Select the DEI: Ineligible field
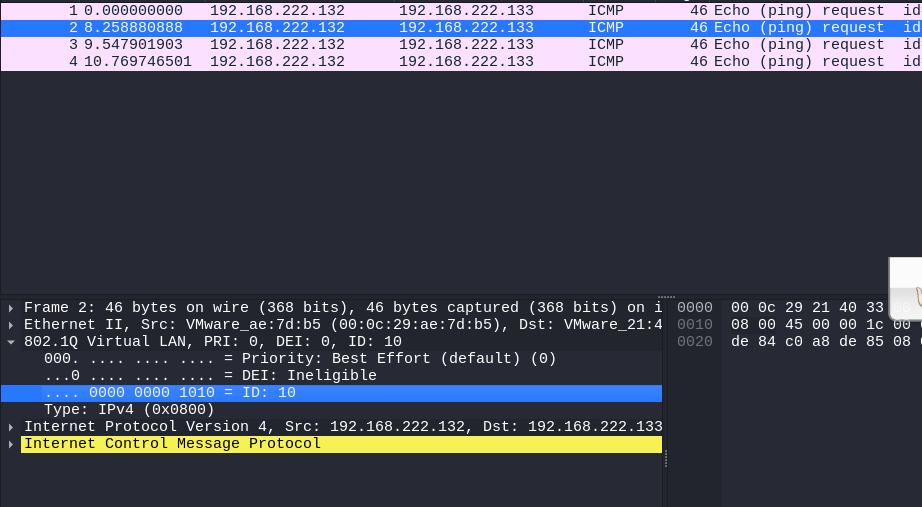 [210, 376]
